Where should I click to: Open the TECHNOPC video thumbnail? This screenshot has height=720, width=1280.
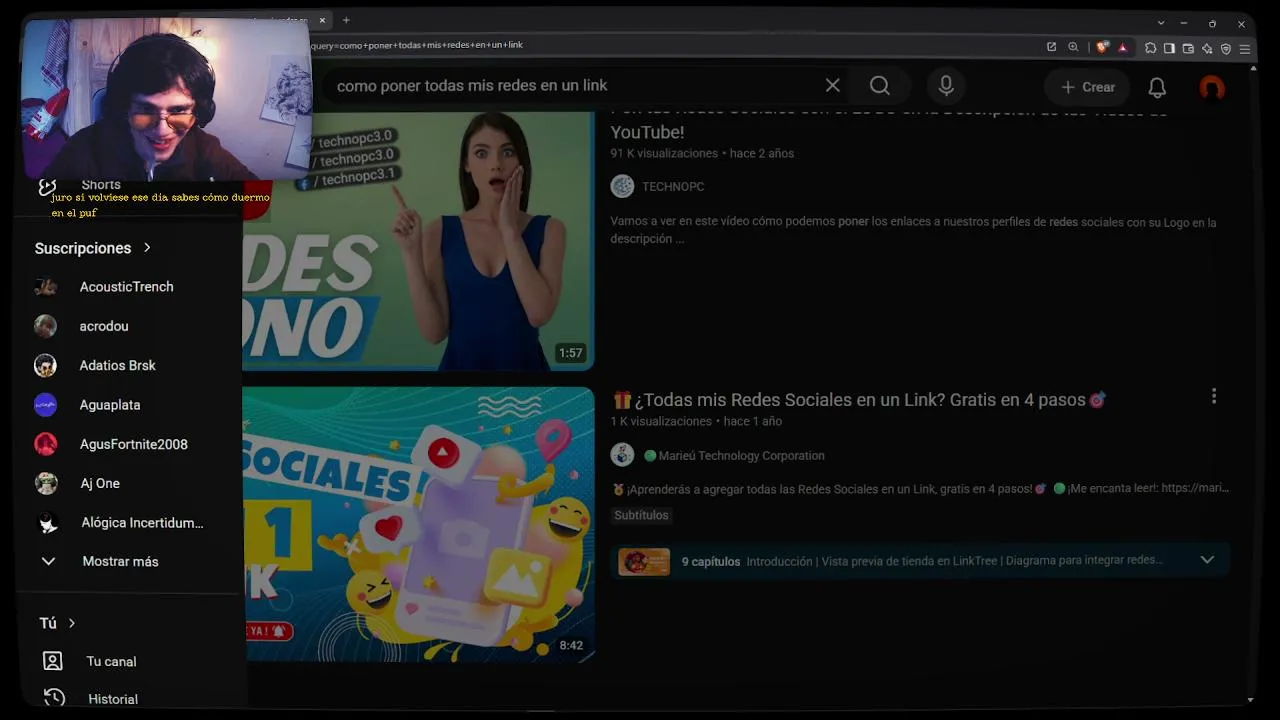point(418,241)
